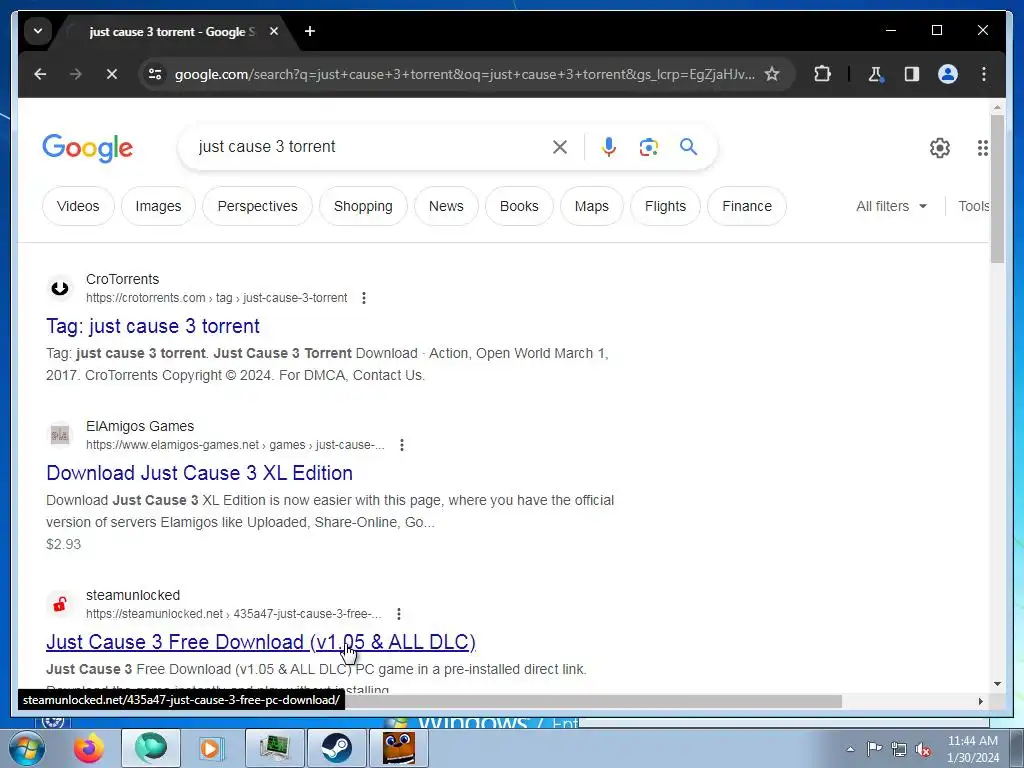Expand the All filters dropdown

click(x=891, y=206)
